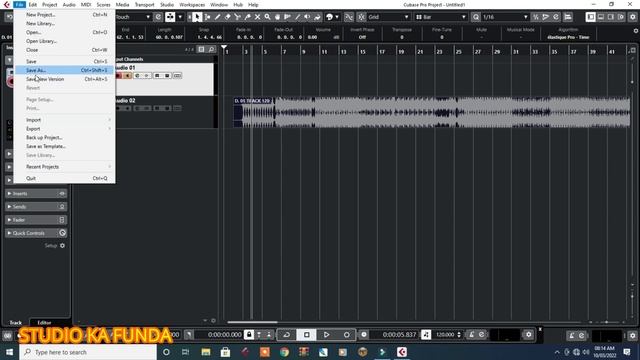Open inspector Setup gear

pyautogui.click(x=62, y=246)
